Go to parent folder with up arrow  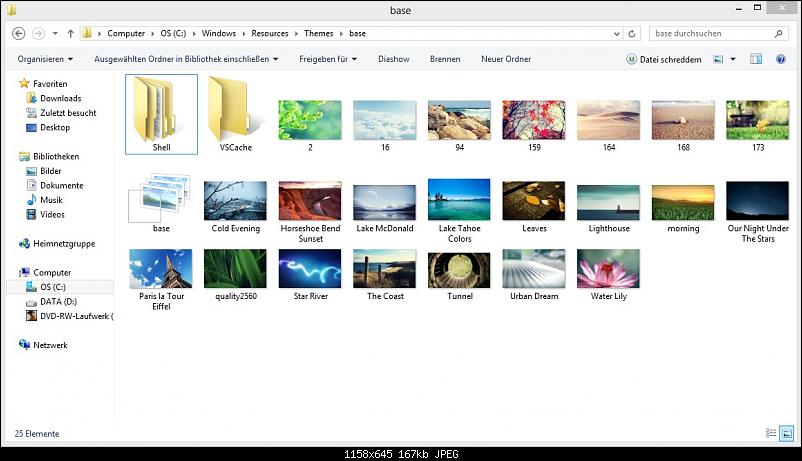pyautogui.click(x=71, y=34)
